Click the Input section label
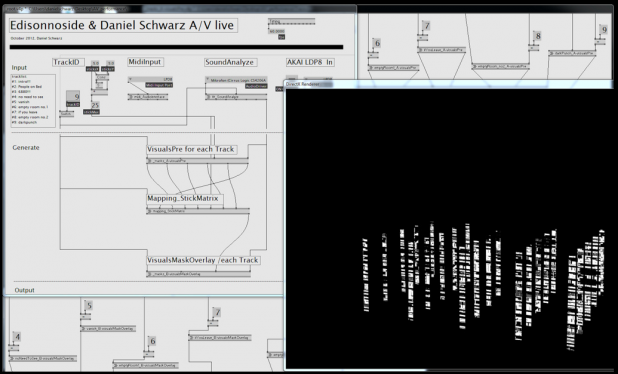Screen dimensions: 618x374 19,68
